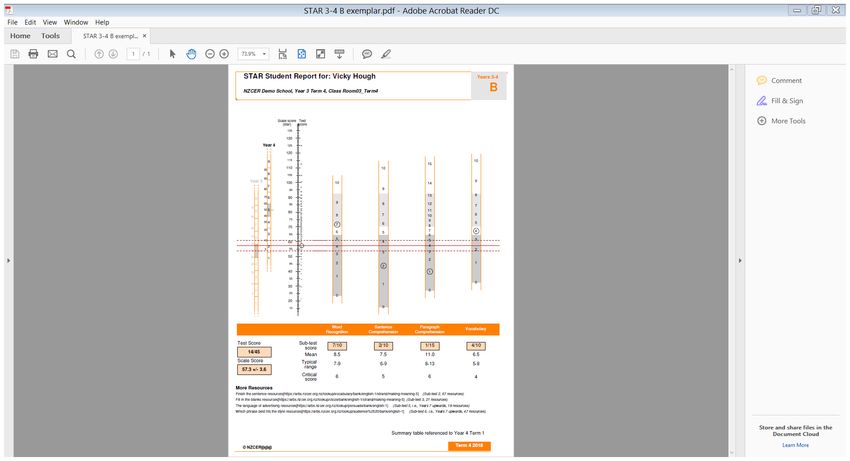Open the Window menu

click(x=76, y=22)
